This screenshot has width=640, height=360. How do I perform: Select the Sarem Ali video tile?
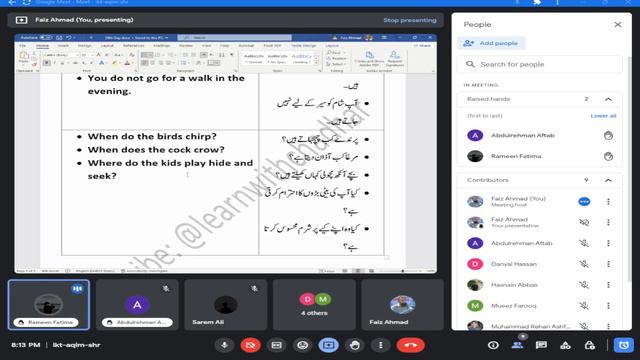(x=226, y=304)
